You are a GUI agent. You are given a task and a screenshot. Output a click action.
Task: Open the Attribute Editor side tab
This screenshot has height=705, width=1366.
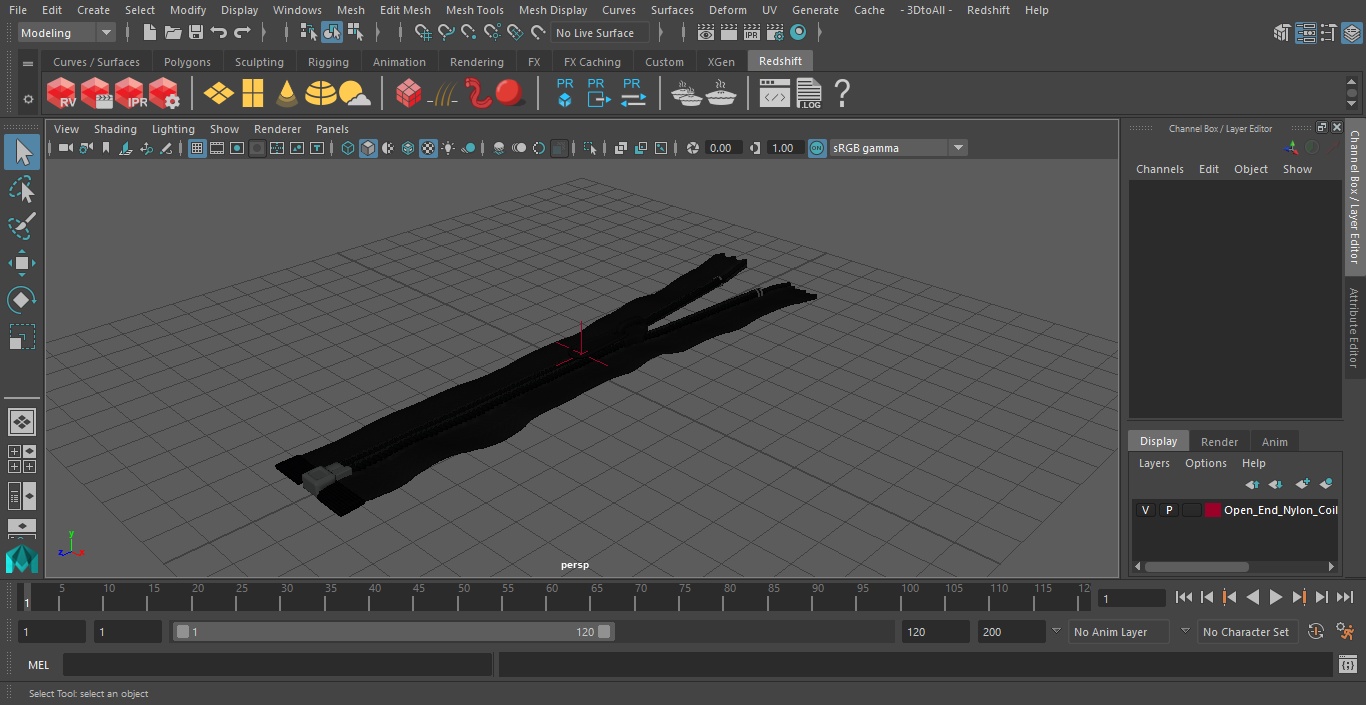[x=1355, y=327]
